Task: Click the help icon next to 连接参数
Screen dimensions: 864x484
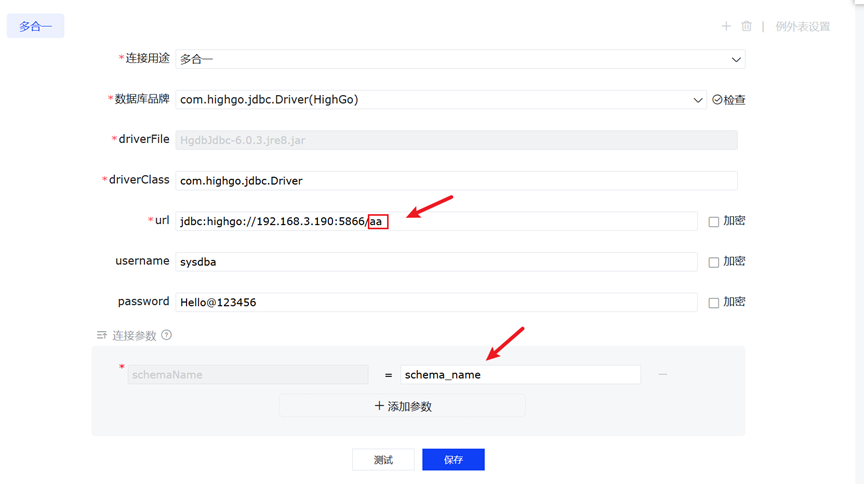Action: point(167,336)
